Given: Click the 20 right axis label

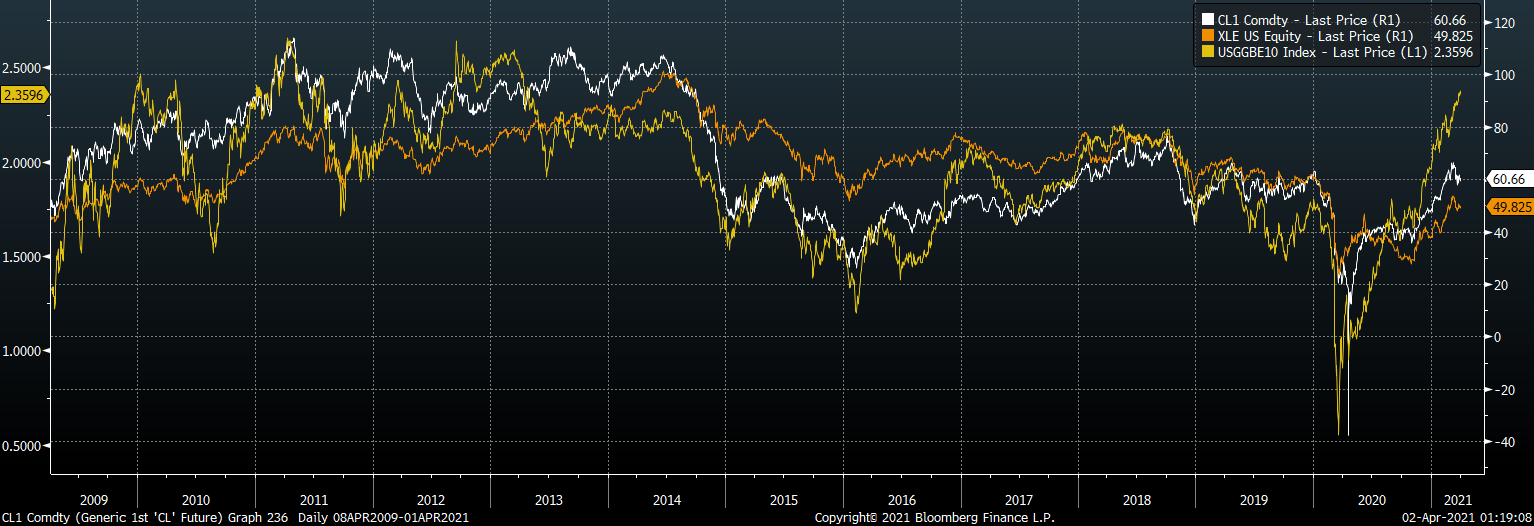Looking at the screenshot, I should (x=1500, y=285).
